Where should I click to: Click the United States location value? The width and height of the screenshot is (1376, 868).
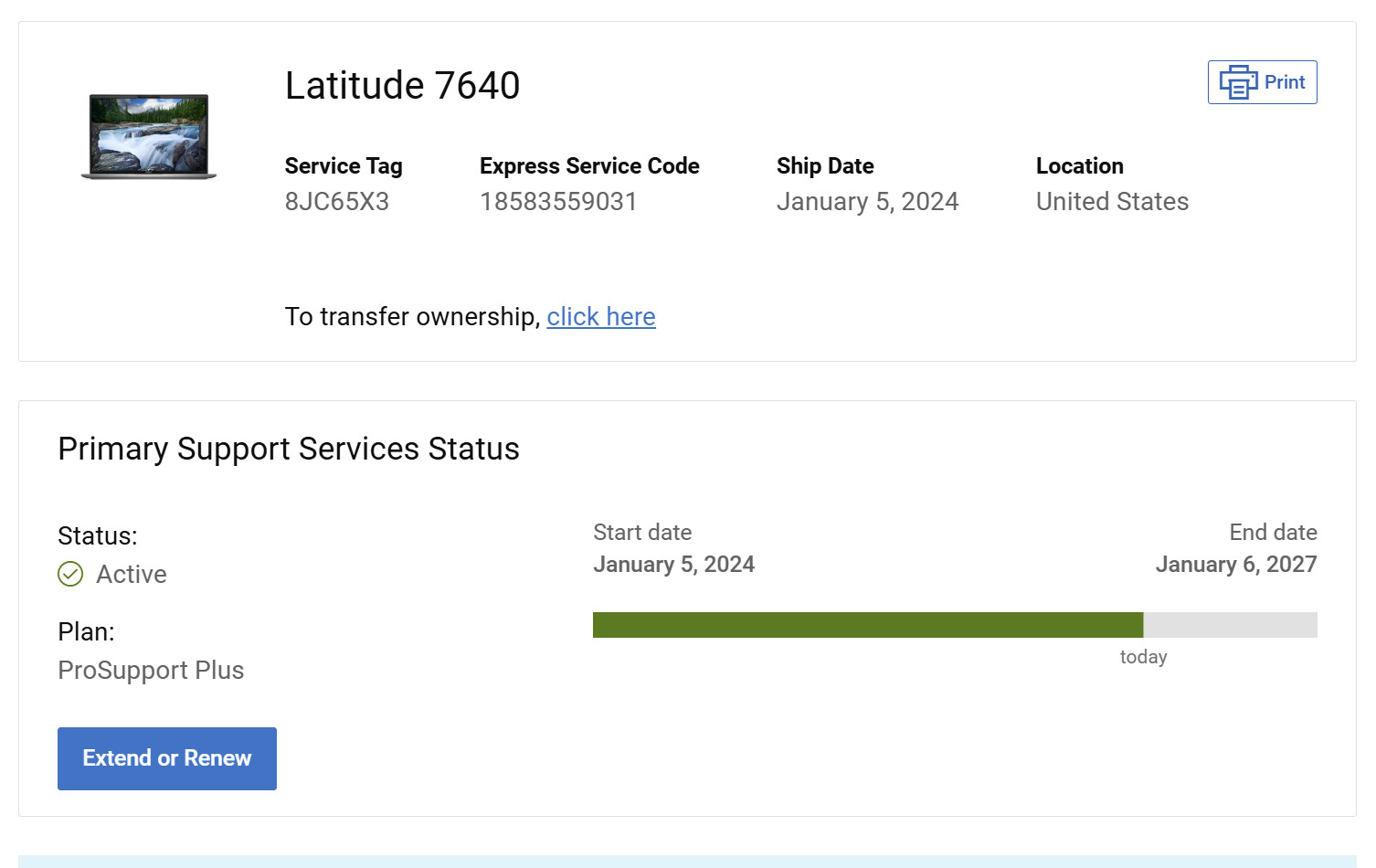pos(1112,201)
